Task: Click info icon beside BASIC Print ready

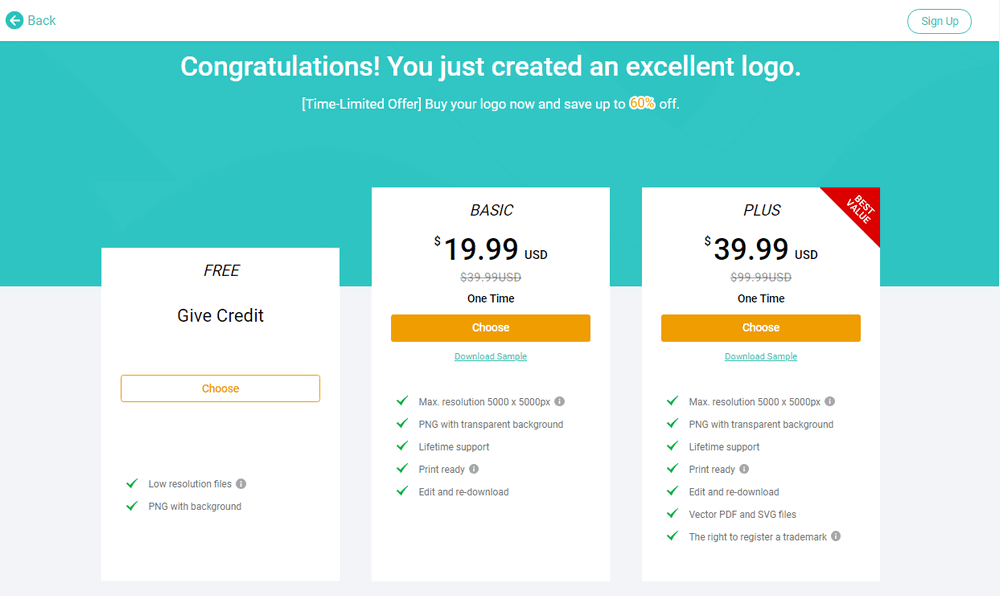Action: click(474, 469)
